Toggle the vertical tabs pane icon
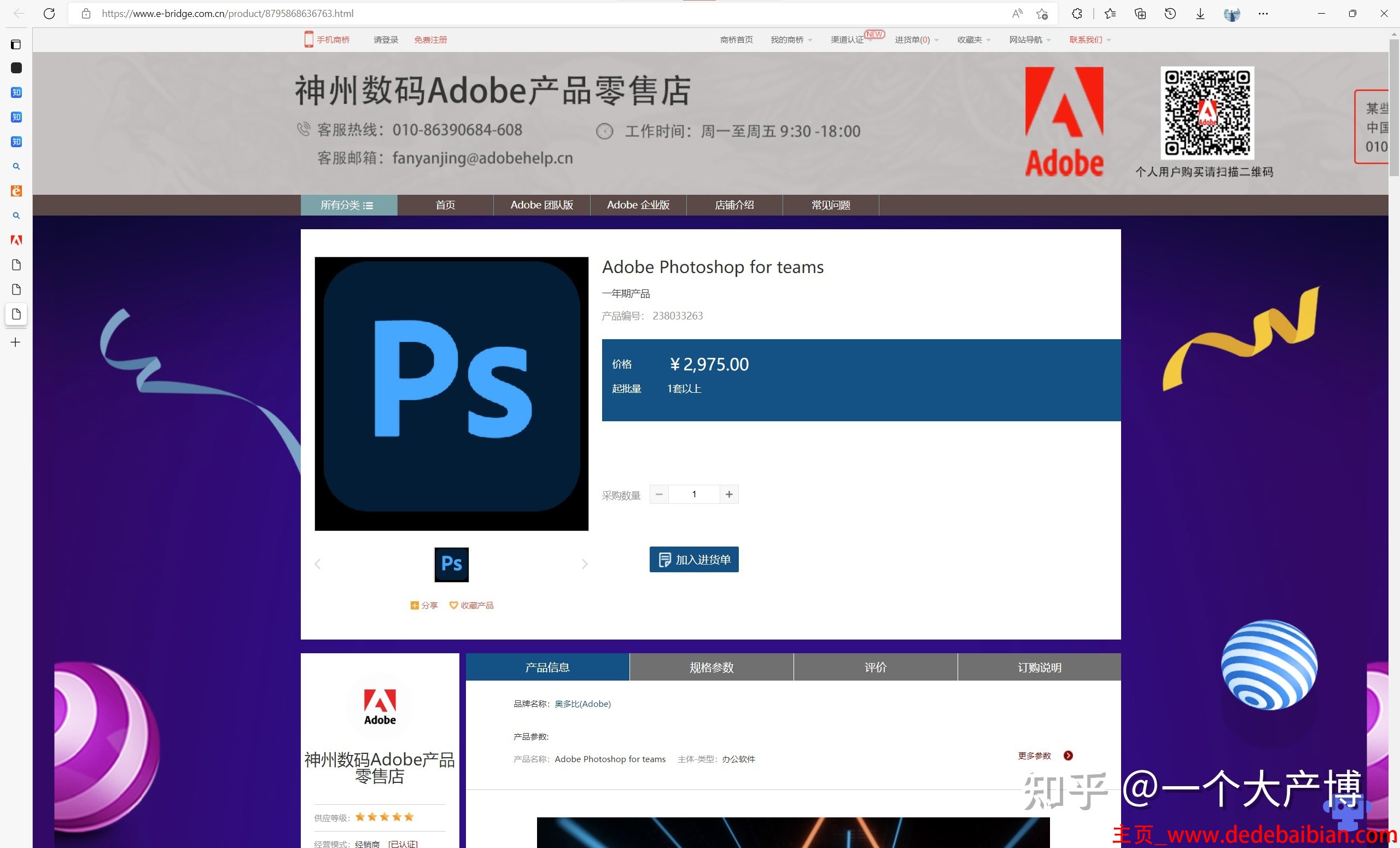This screenshot has height=848, width=1400. coord(16,44)
